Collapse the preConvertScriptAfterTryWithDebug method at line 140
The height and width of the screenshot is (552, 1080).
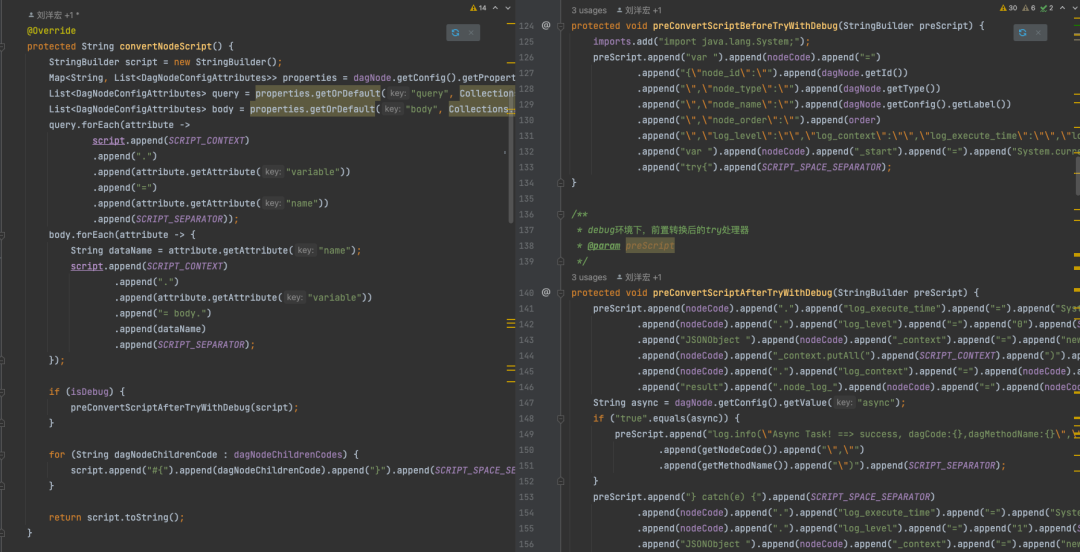[561, 293]
